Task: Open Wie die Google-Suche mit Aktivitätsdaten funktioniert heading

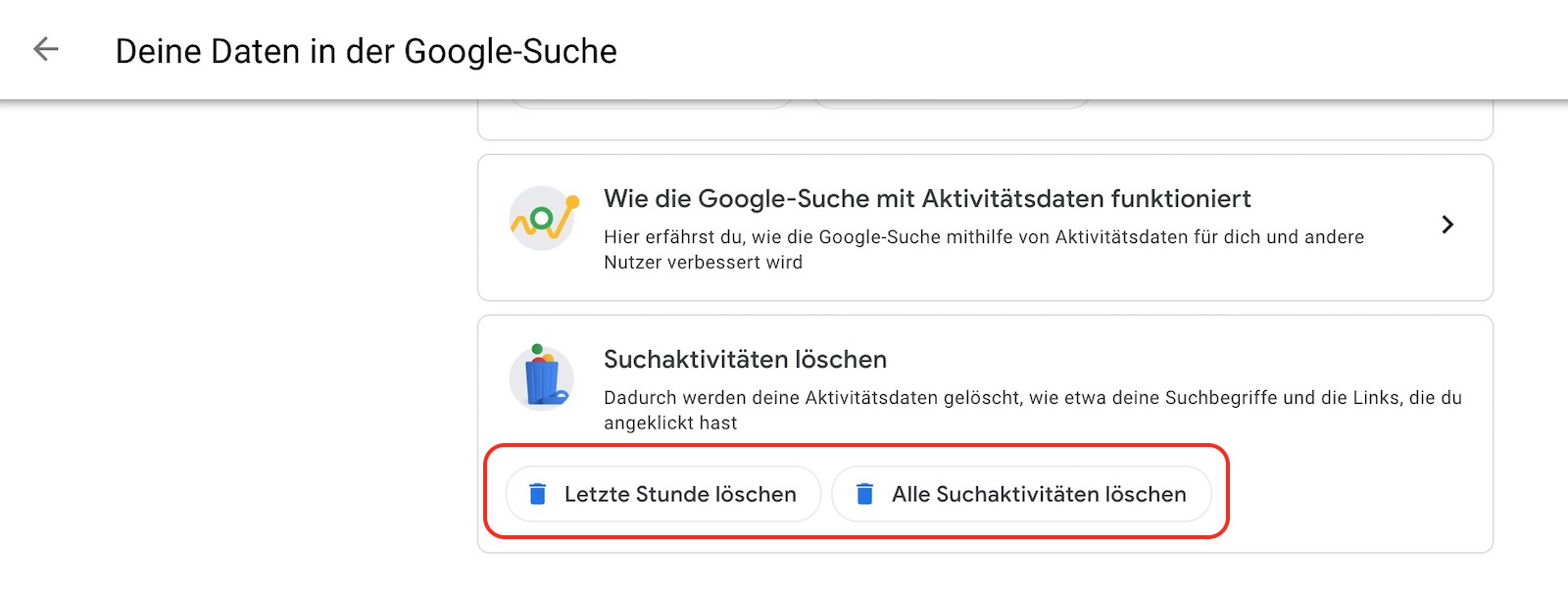Action: [x=927, y=199]
